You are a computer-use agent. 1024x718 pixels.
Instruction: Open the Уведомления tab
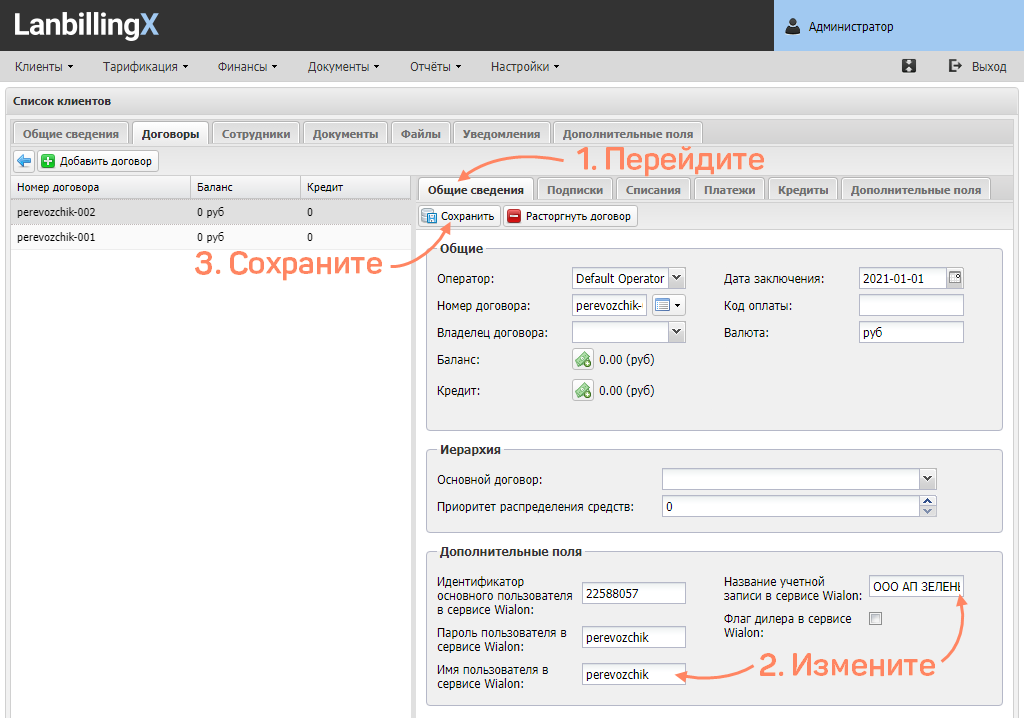(x=502, y=133)
